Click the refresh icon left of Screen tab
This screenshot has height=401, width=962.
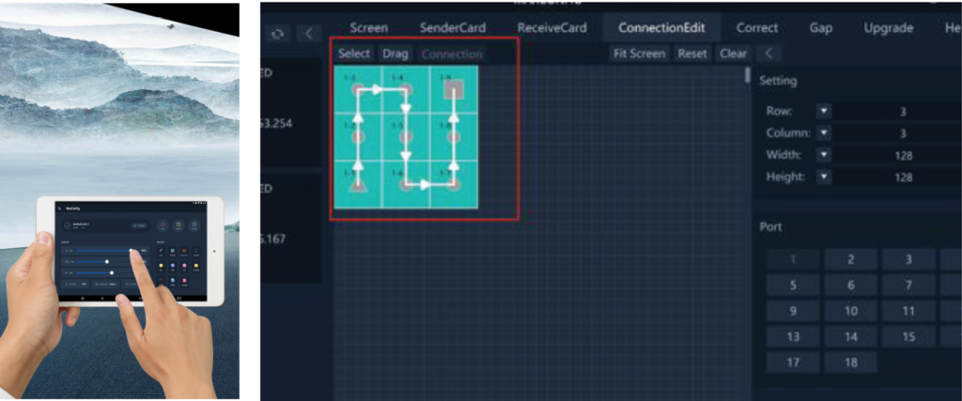click(x=277, y=33)
